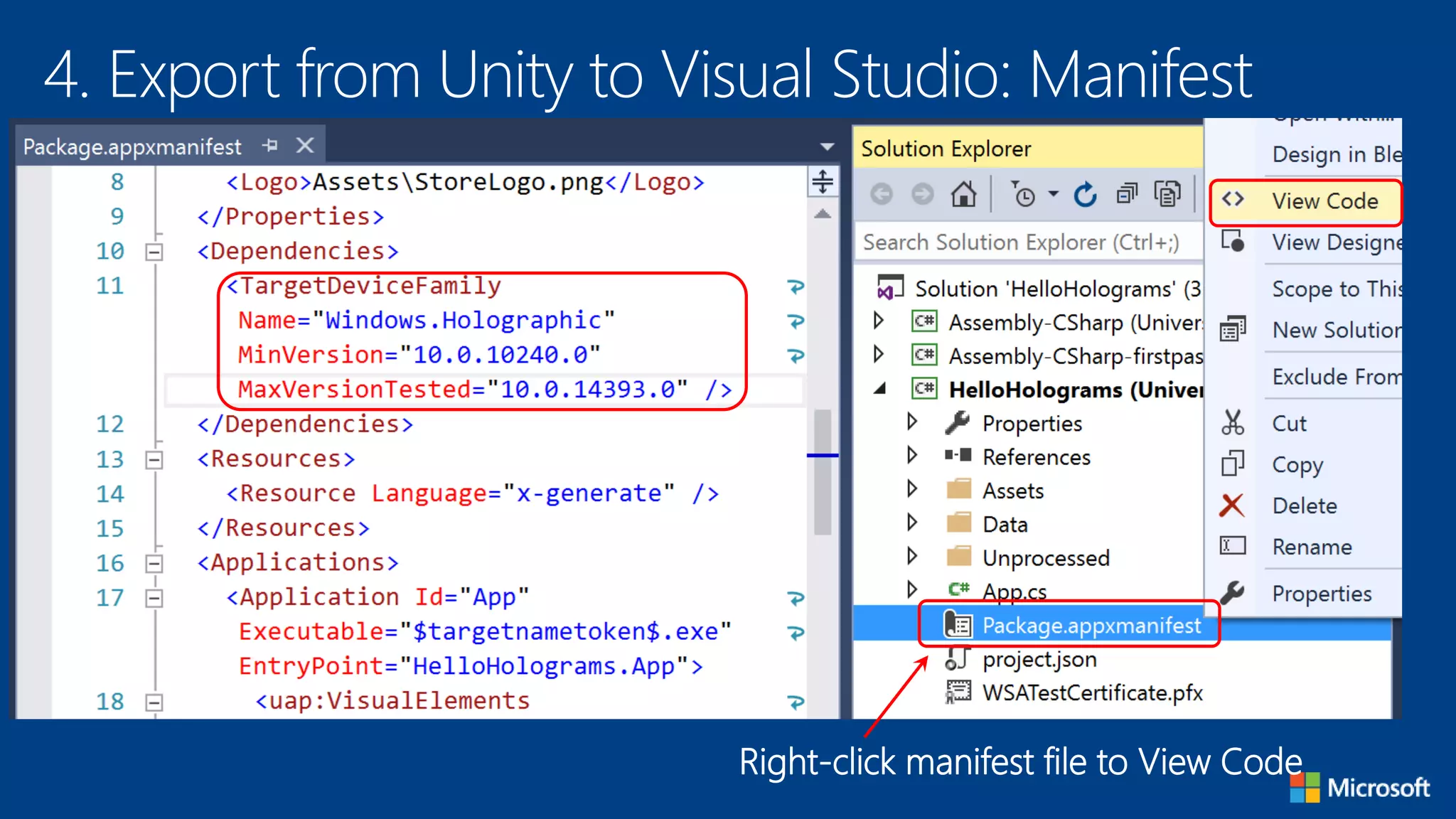Select the project.json file
Screen dimensions: 1456x819
(x=1039, y=660)
